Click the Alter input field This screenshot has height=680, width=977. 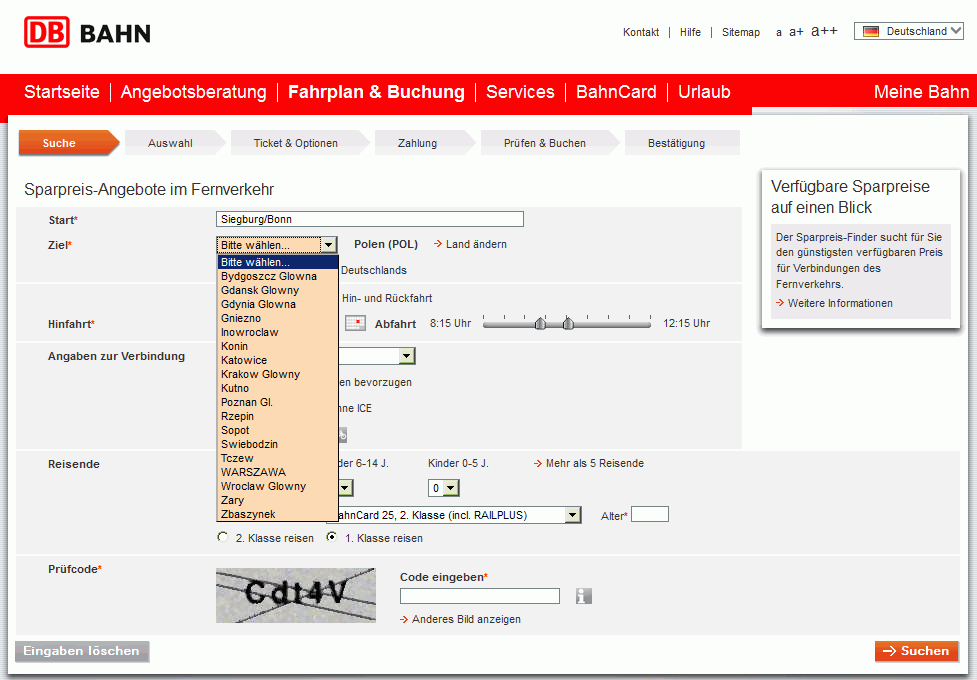tap(650, 514)
